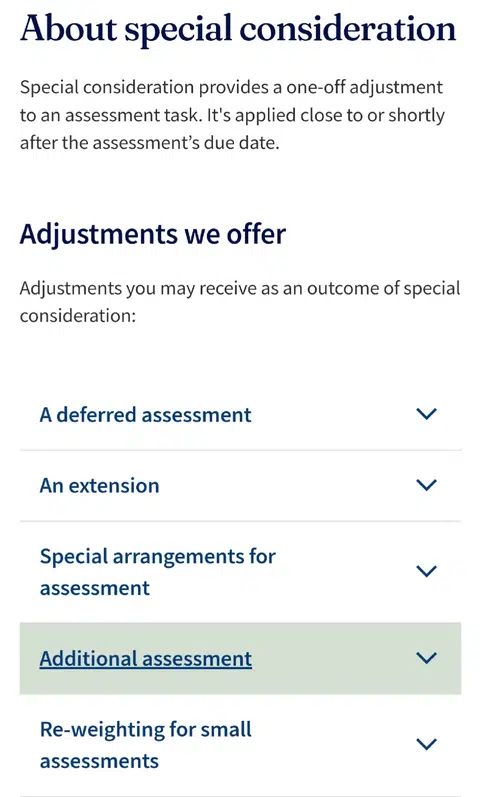Select the A deferred assessment title text
The image size is (480, 797).
click(x=145, y=415)
